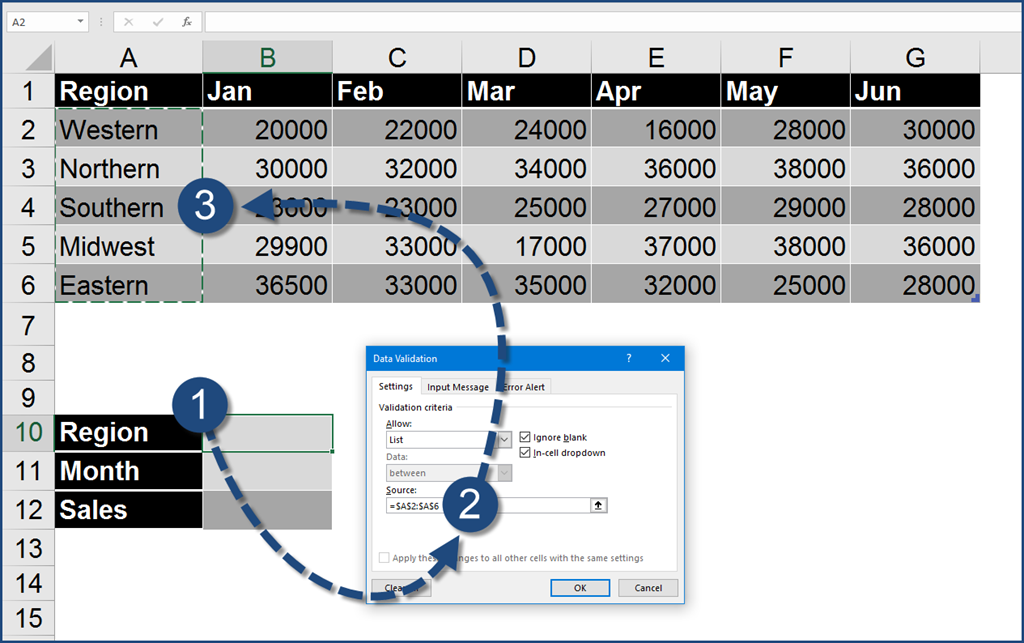Viewport: 1024px width, 643px height.
Task: Expand the Name Box dropdown arrow
Action: 81,21
